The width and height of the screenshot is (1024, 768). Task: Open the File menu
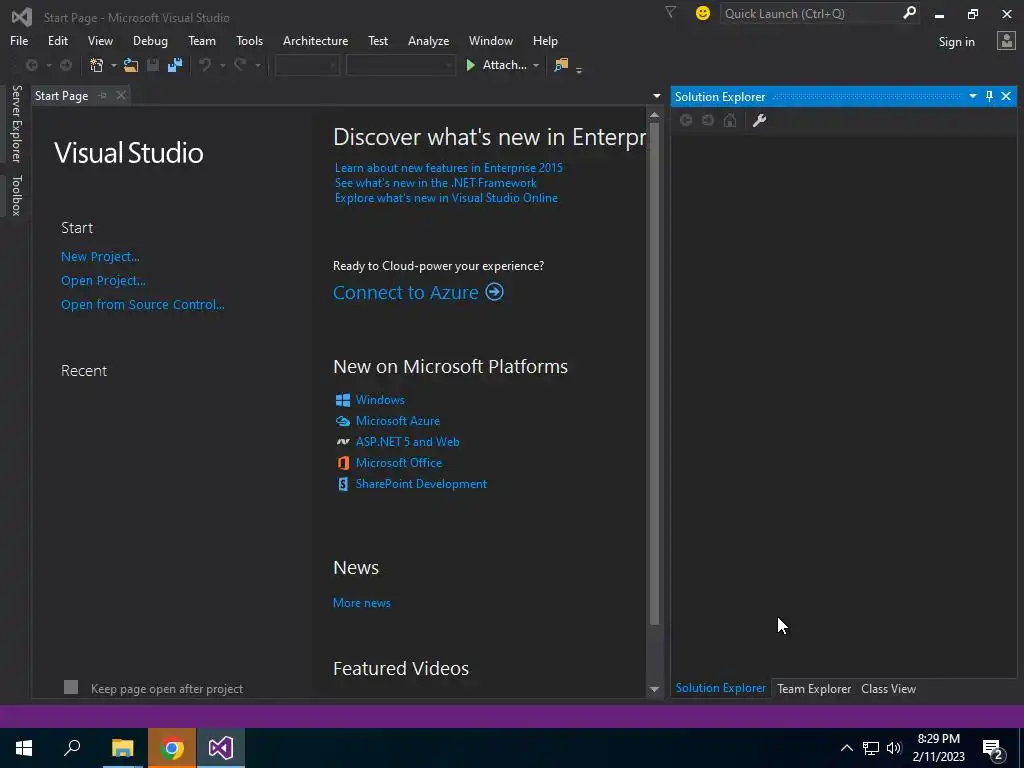19,40
